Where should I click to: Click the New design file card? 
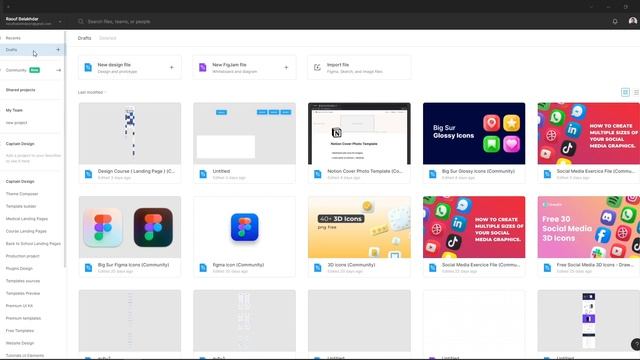click(130, 67)
